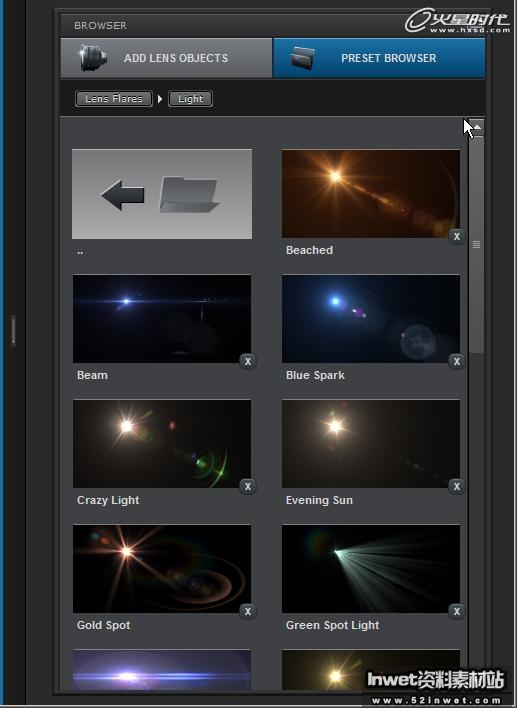
Task: Click the Evening Sun name label
Action: 319,500
